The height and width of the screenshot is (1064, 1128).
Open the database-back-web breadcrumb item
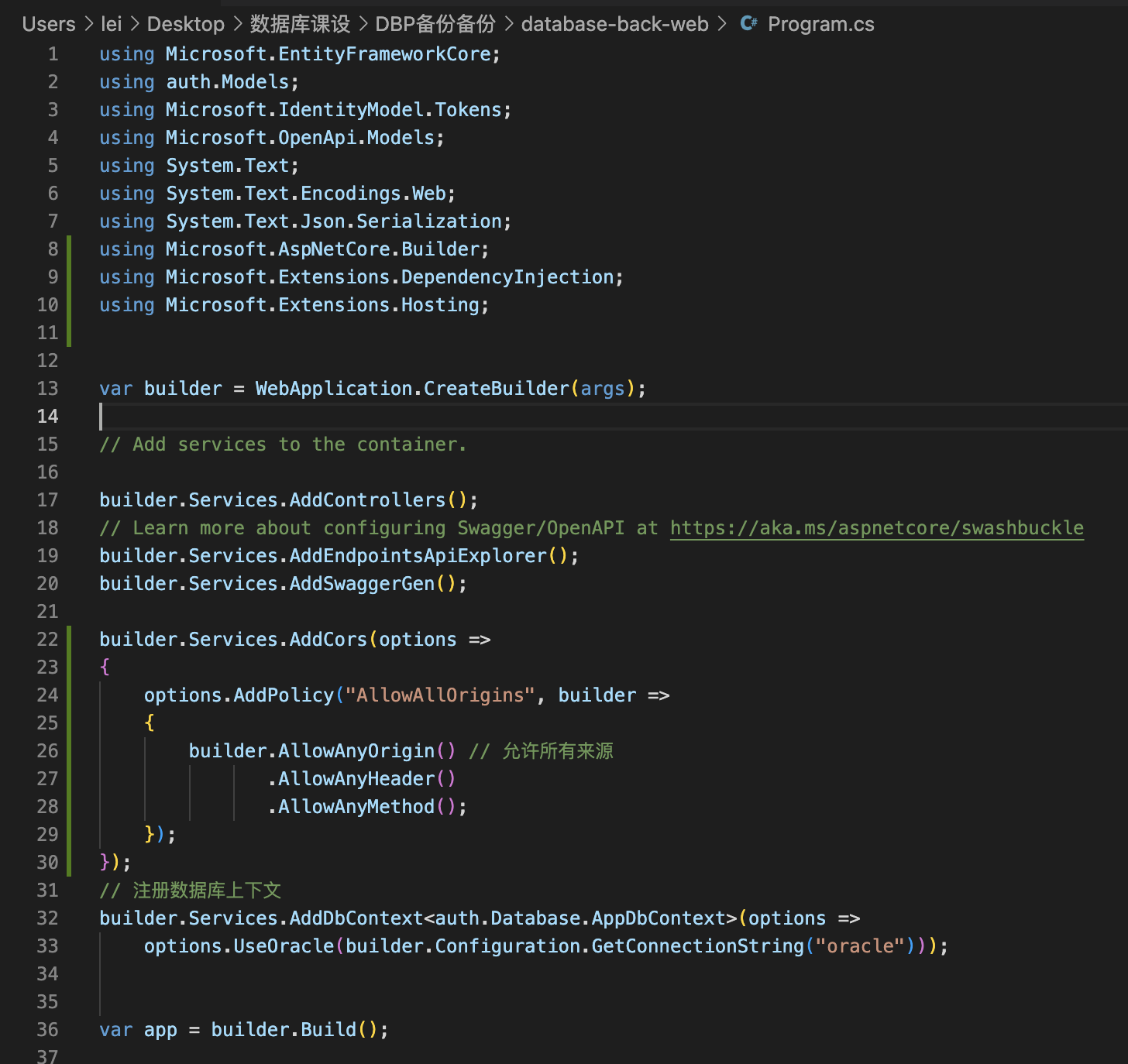(x=614, y=24)
